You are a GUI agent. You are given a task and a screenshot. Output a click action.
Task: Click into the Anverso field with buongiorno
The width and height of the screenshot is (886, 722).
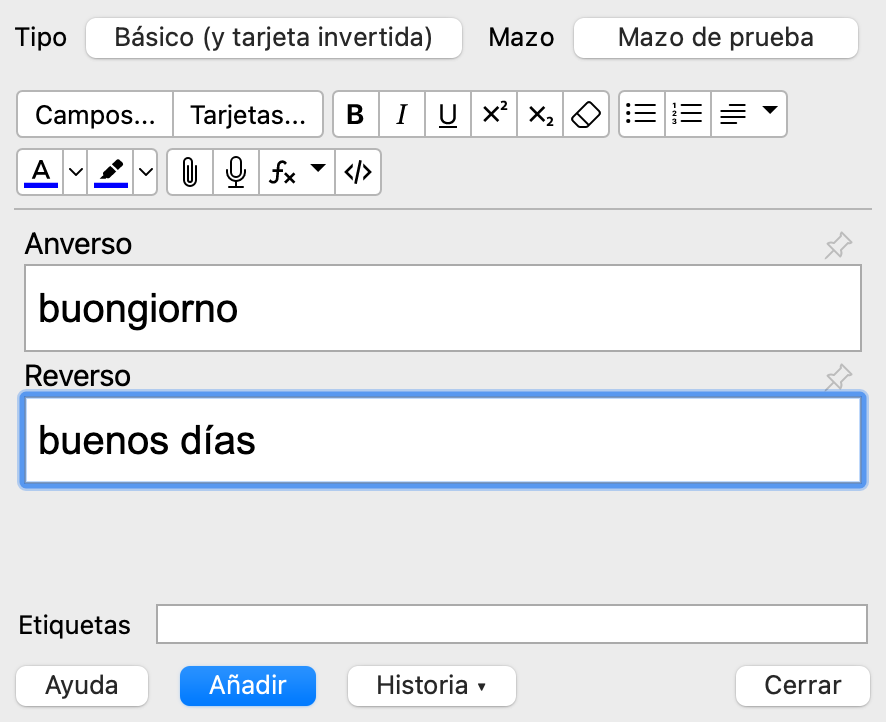[x=443, y=308]
